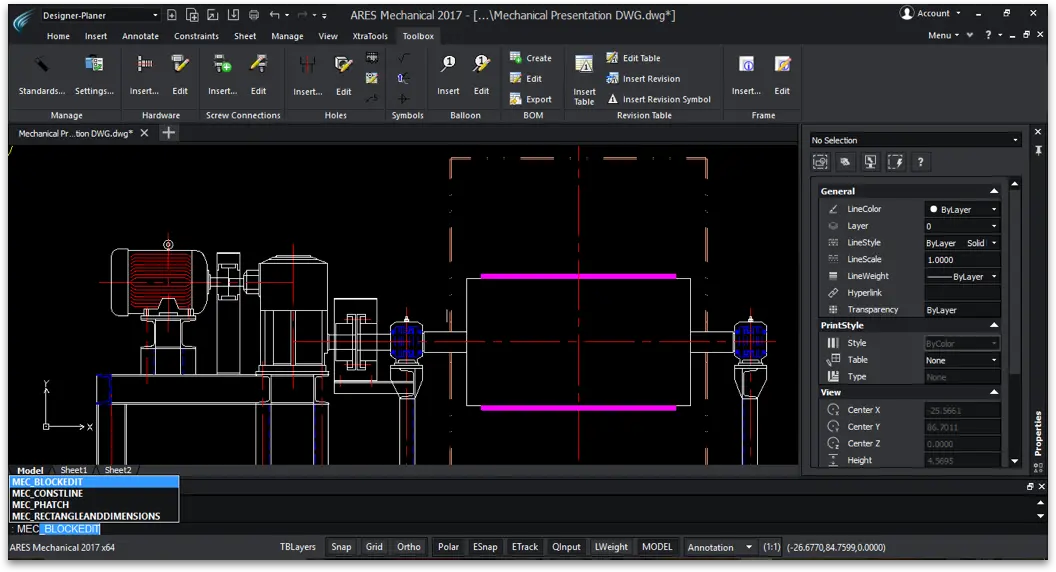Viewport: 1056px width, 572px height.
Task: Click the Hyperlink value field
Action: pyautogui.click(x=962, y=293)
